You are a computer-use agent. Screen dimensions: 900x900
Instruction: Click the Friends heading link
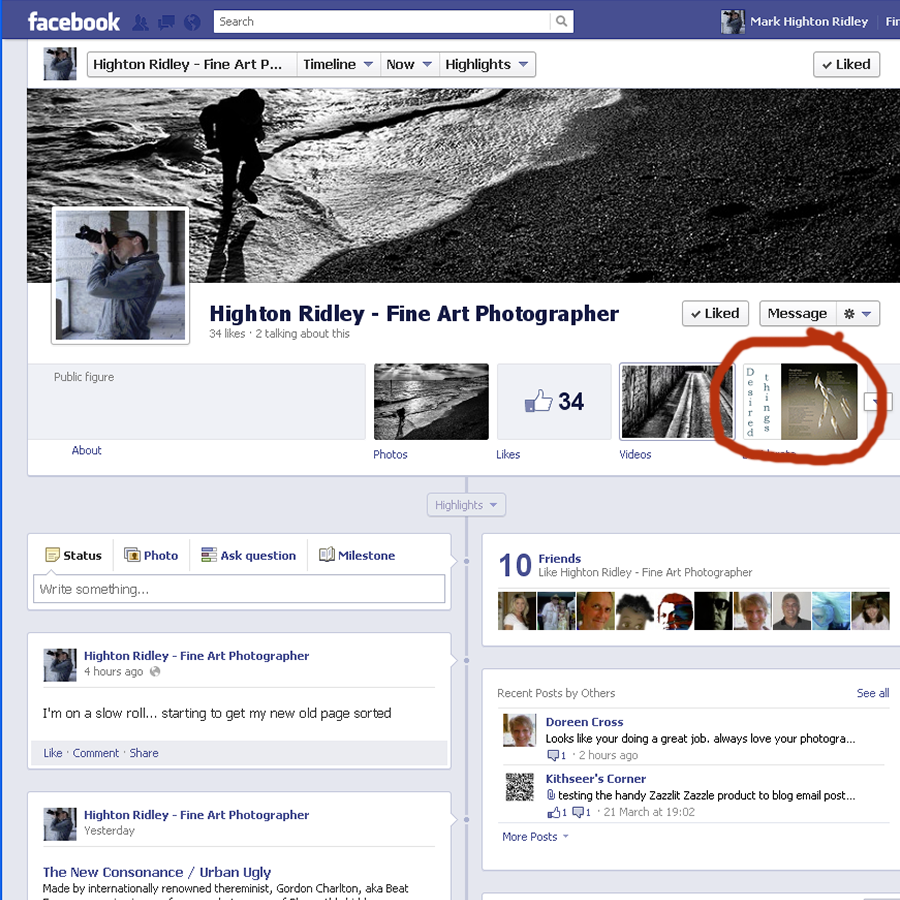[560, 558]
